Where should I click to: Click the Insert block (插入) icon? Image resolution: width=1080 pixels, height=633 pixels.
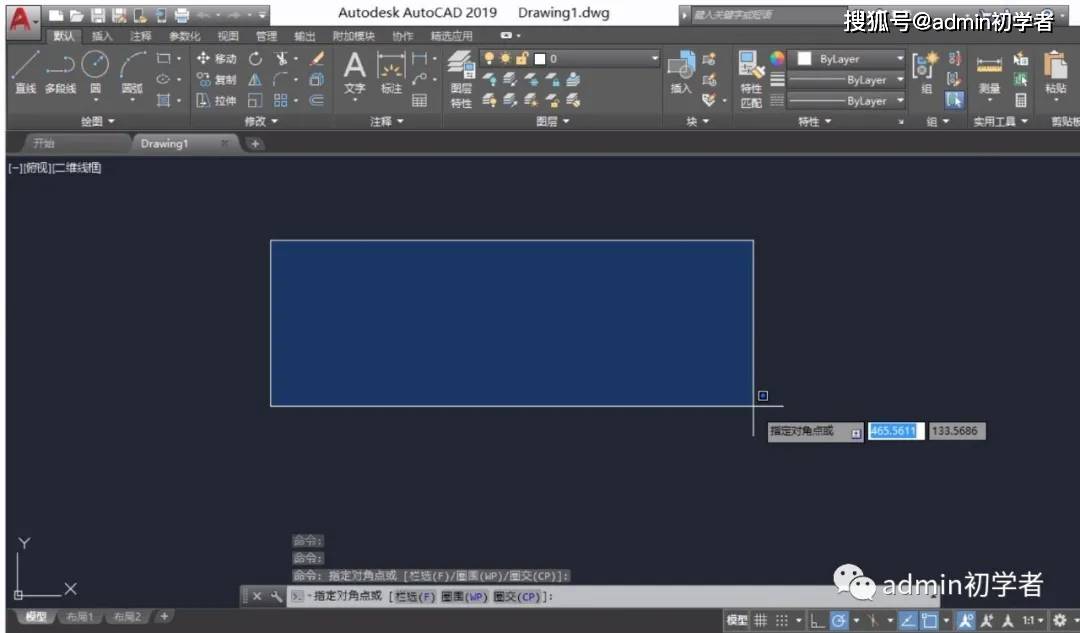[681, 73]
